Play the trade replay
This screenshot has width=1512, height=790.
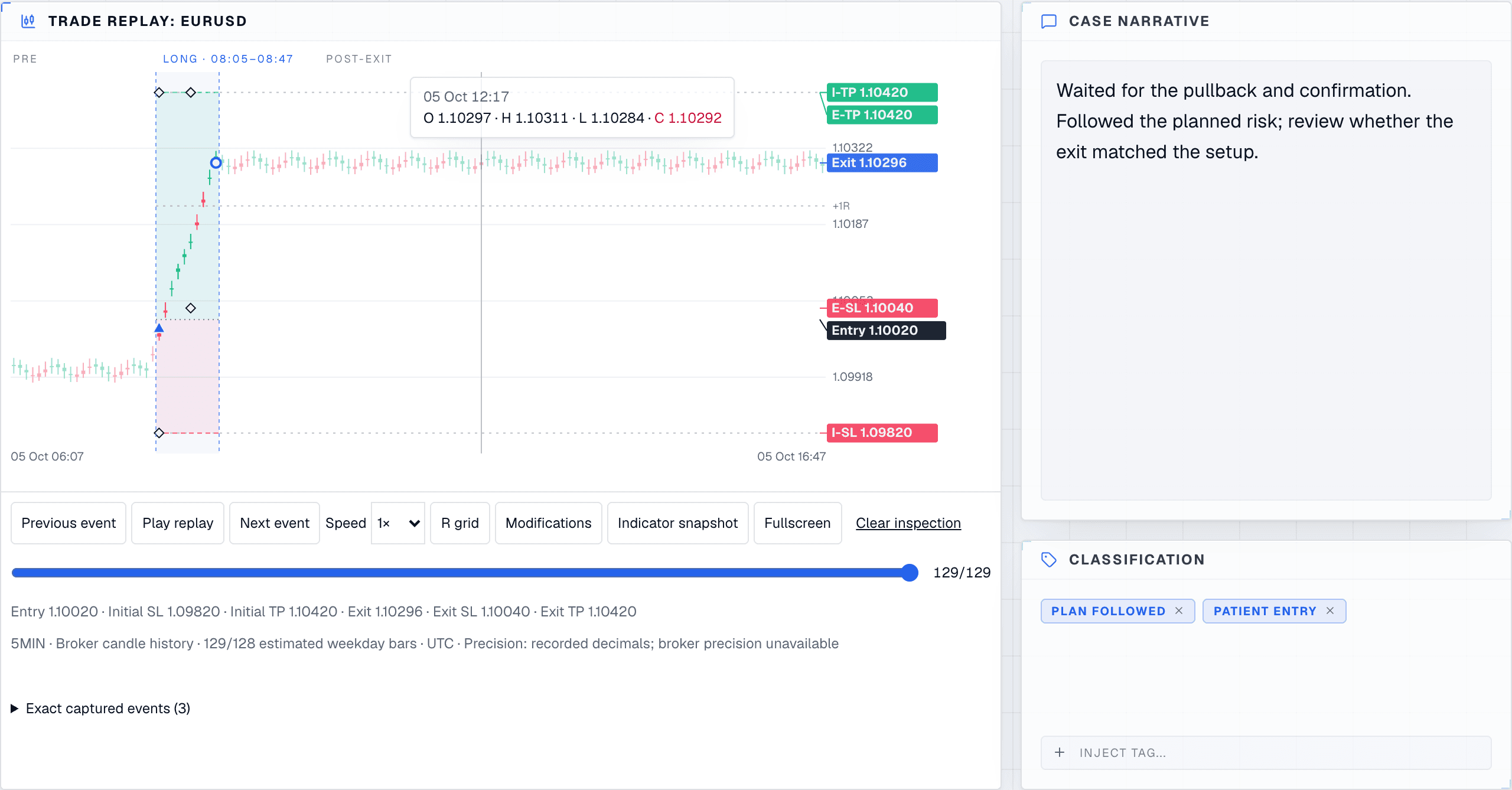coord(178,523)
